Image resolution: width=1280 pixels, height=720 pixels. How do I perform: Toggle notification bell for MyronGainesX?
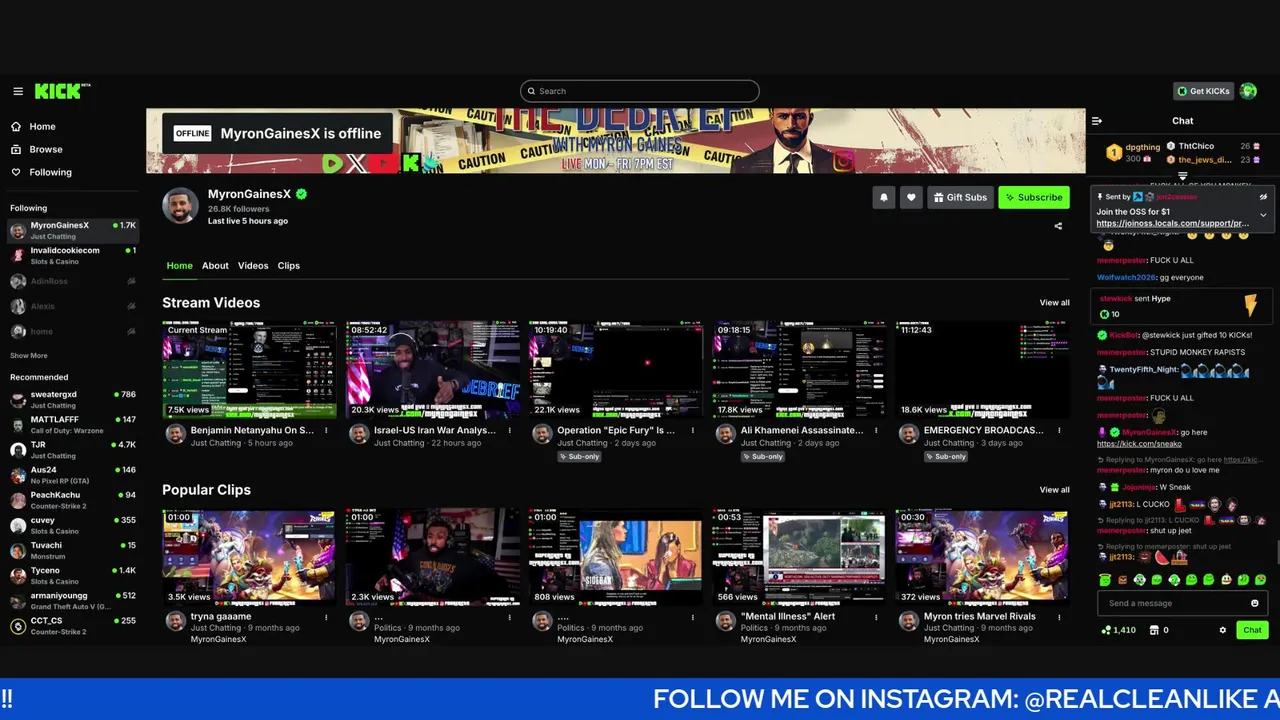tap(883, 198)
